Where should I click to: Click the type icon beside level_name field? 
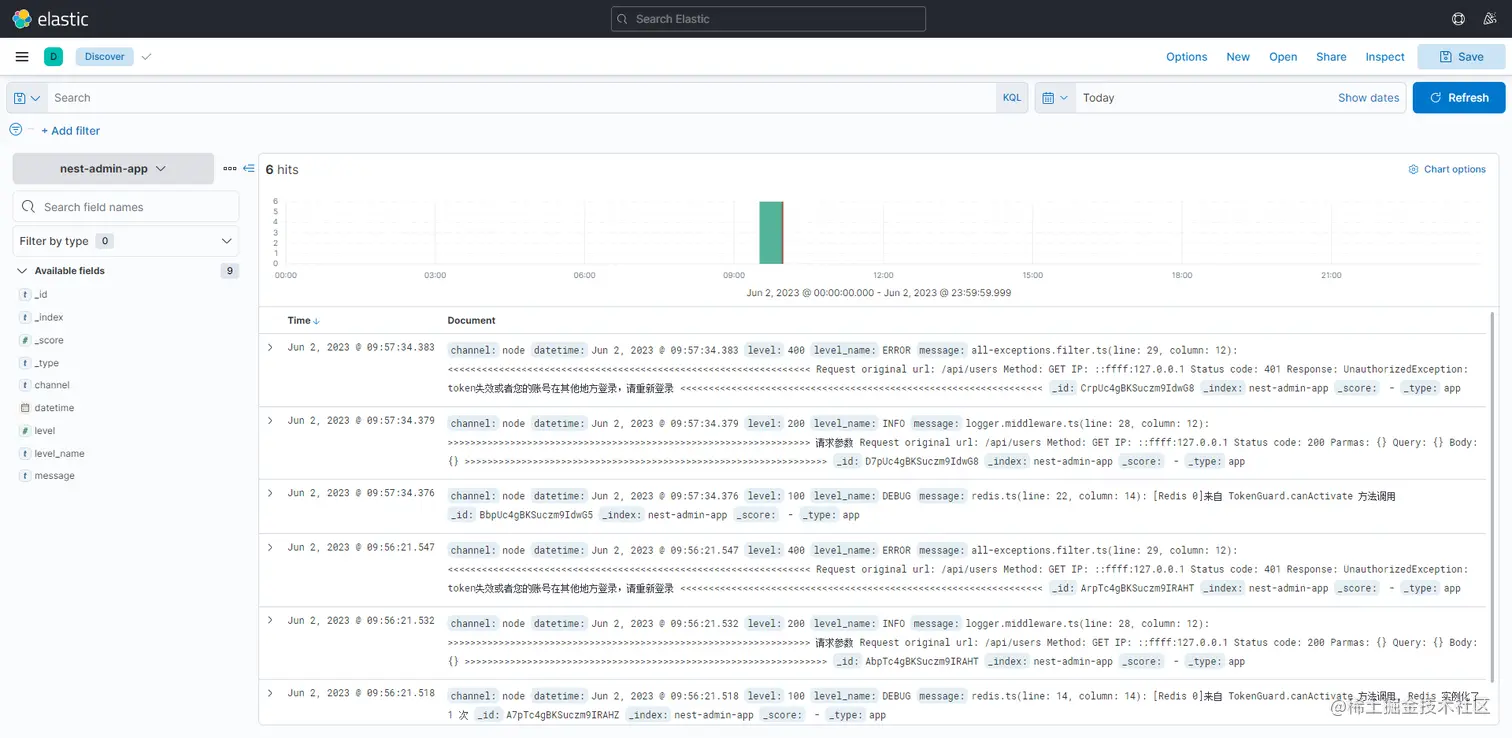[x=25, y=454]
